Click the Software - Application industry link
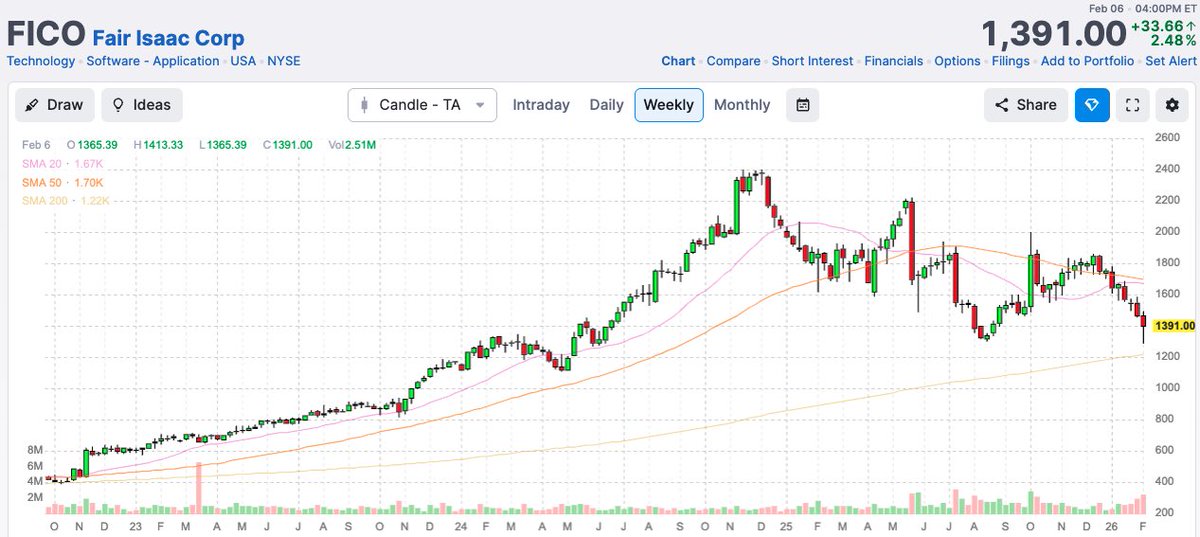Image resolution: width=1200 pixels, height=537 pixels. click(x=153, y=61)
